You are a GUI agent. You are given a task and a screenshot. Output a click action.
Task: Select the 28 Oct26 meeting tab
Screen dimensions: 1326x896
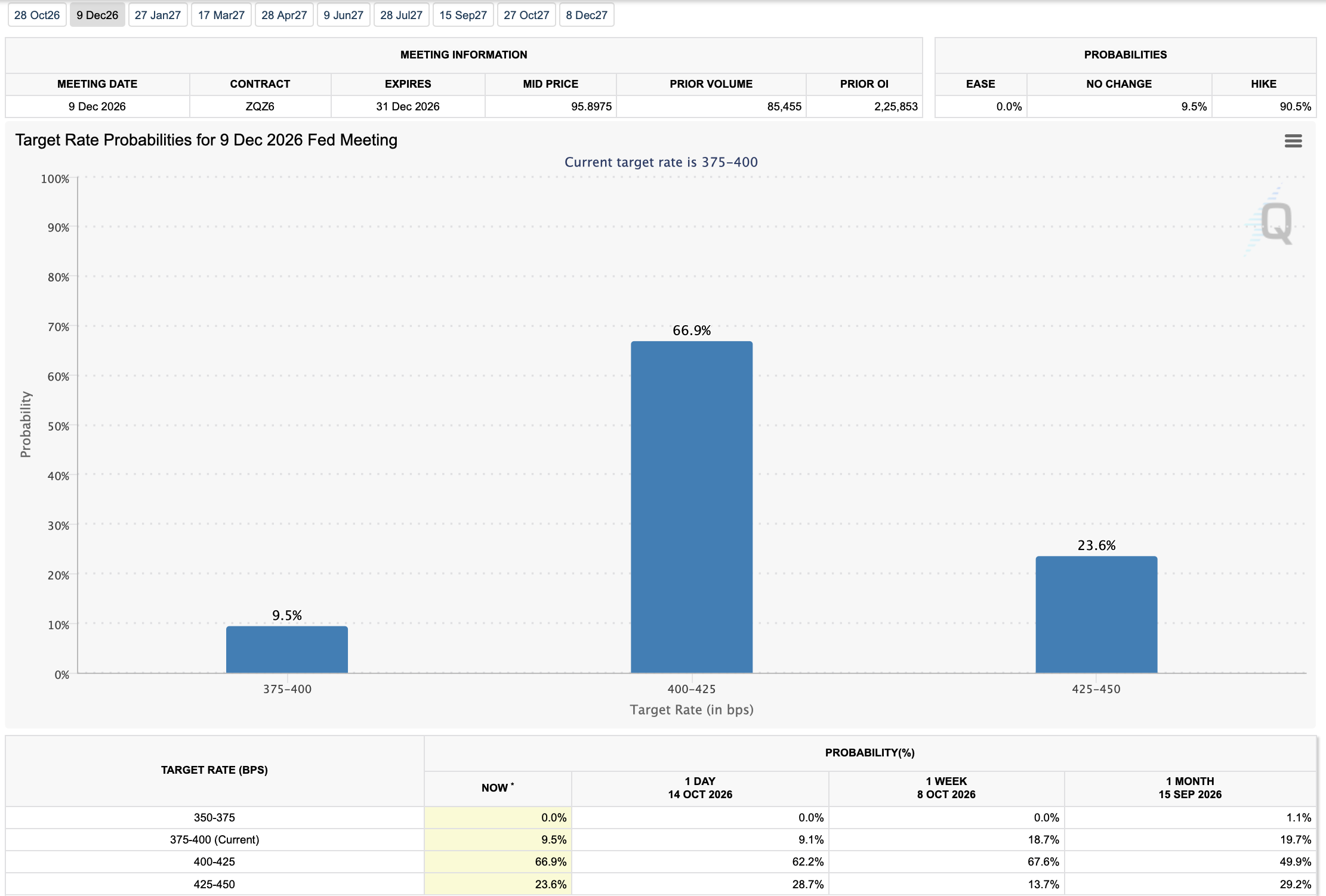(x=37, y=15)
